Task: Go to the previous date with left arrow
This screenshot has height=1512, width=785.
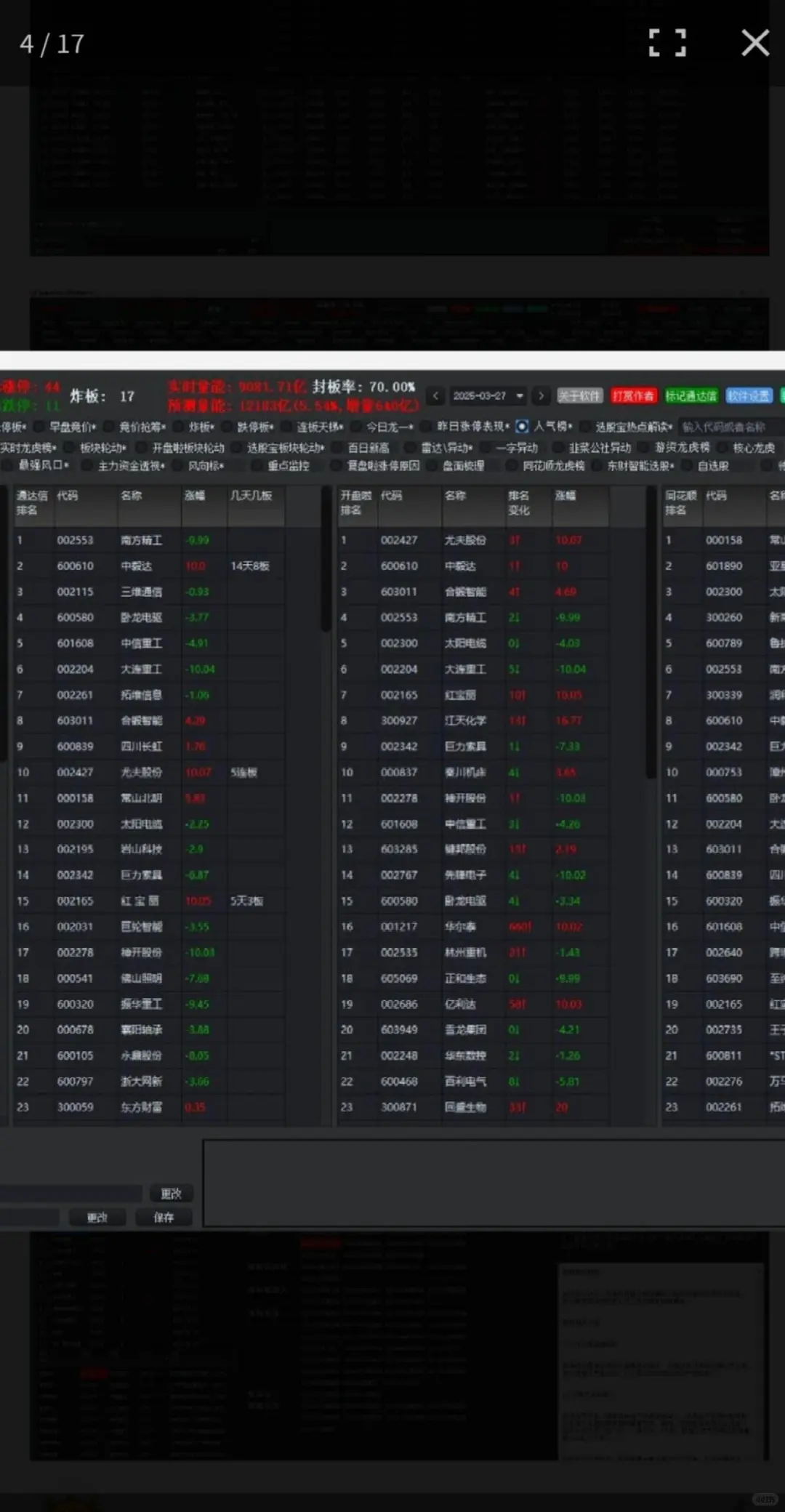Action: [x=435, y=396]
